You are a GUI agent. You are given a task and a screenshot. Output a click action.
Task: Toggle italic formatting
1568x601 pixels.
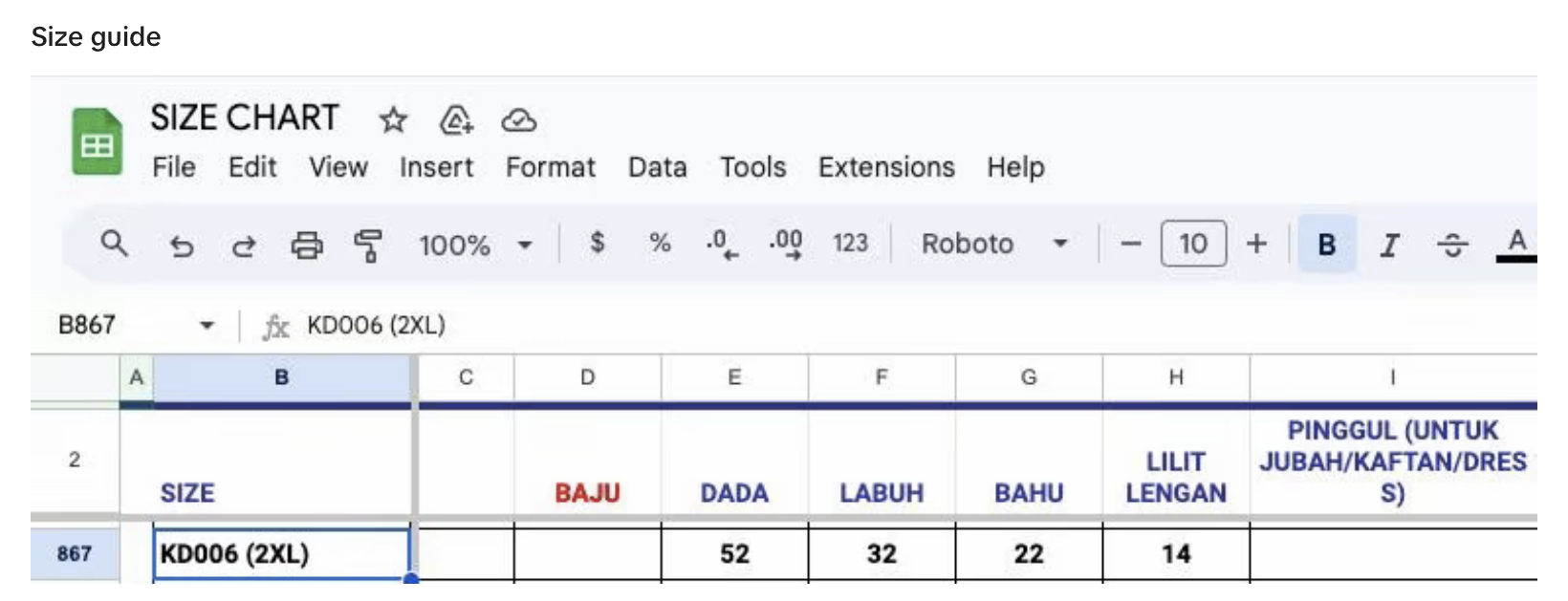point(1389,246)
